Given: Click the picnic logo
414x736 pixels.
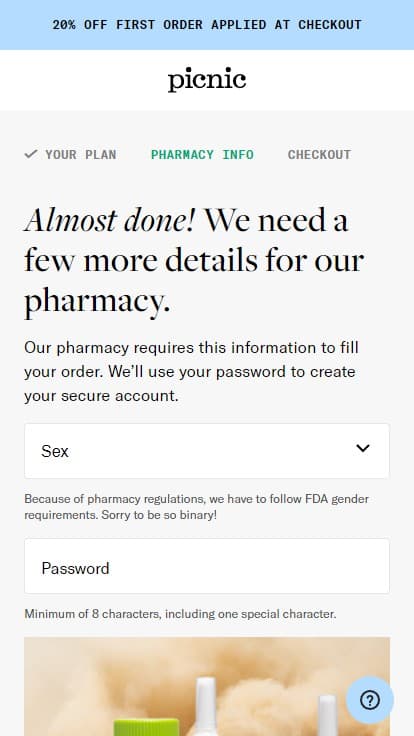Looking at the screenshot, I should (207, 80).
